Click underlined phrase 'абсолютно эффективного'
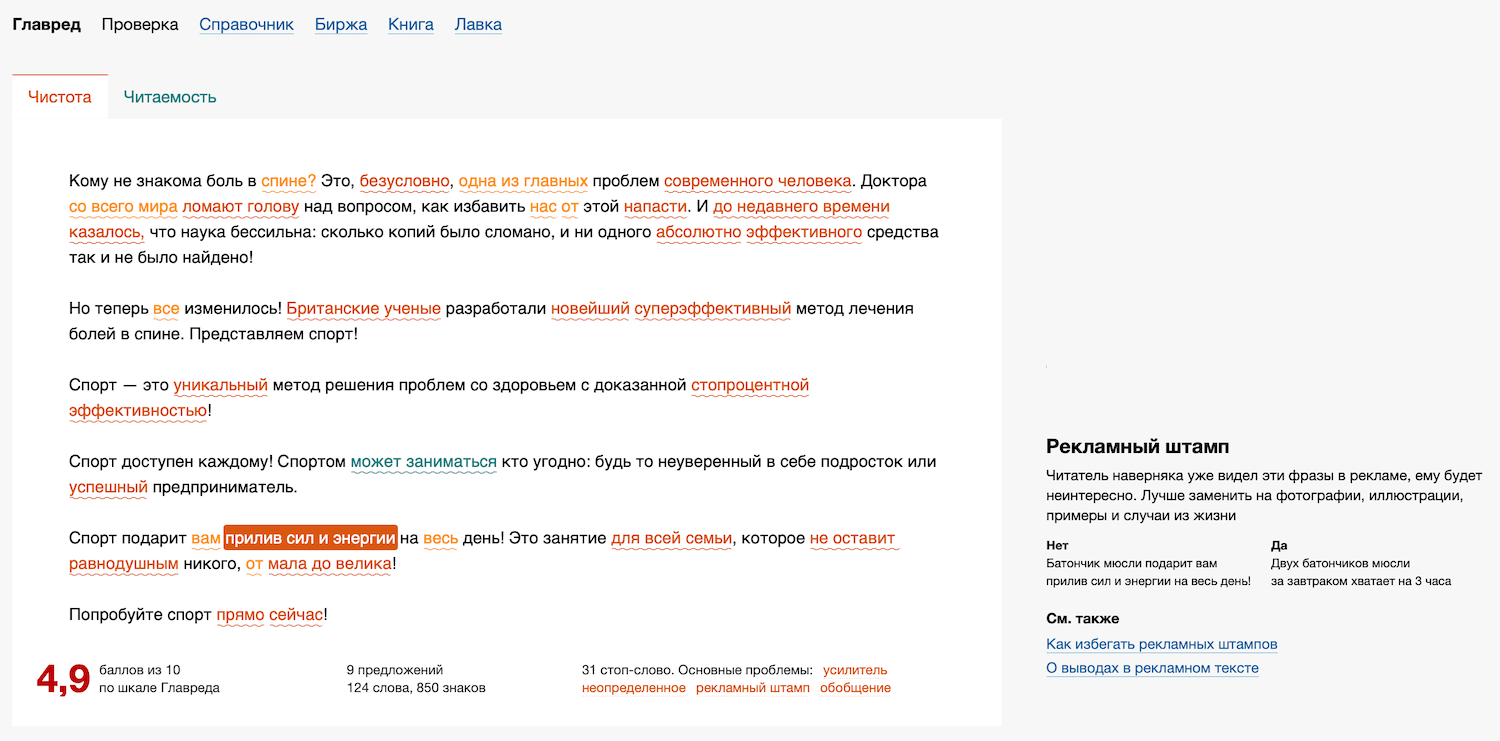Image resolution: width=1500 pixels, height=741 pixels. point(759,232)
